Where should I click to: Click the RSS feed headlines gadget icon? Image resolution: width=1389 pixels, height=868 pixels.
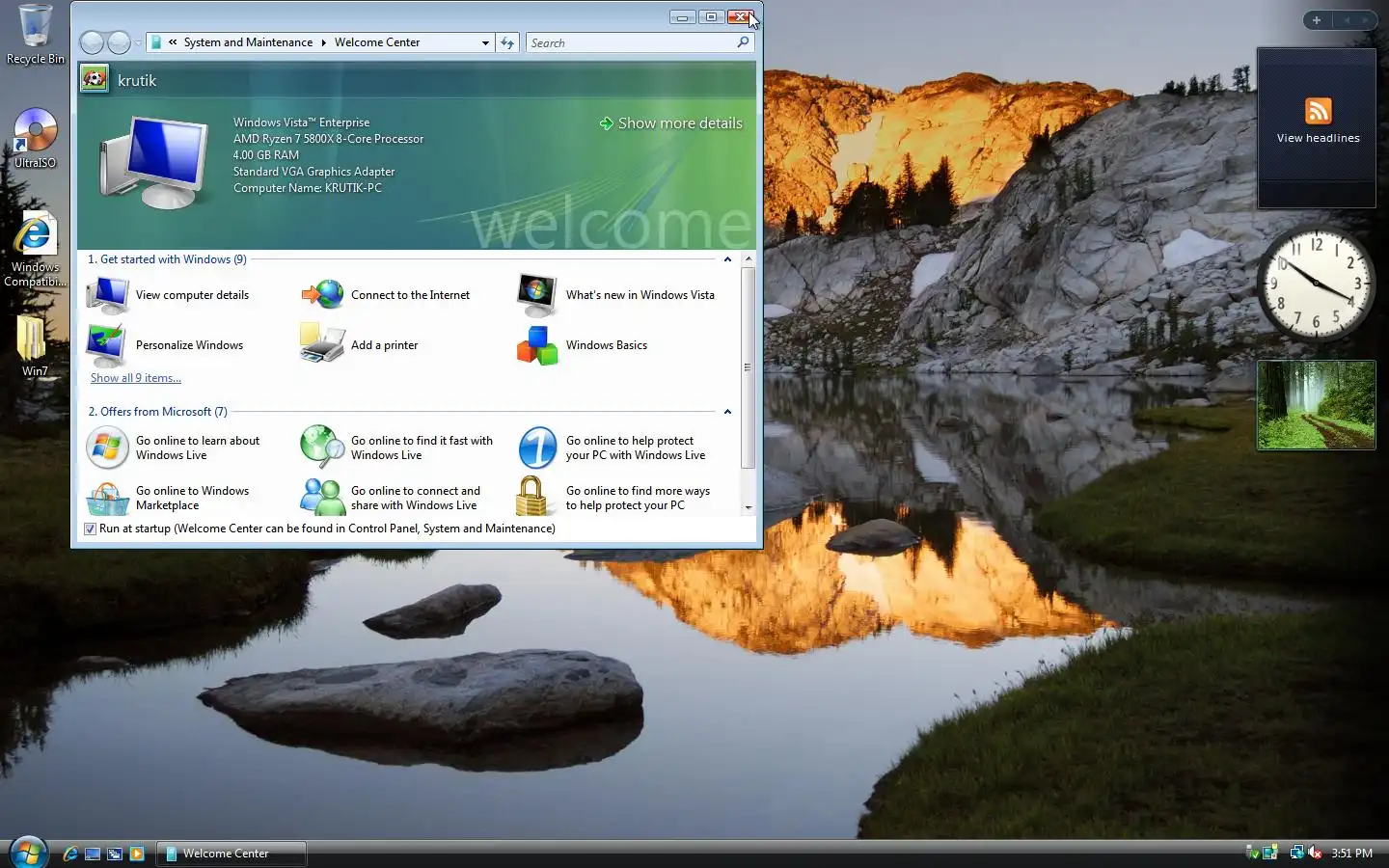(x=1318, y=110)
